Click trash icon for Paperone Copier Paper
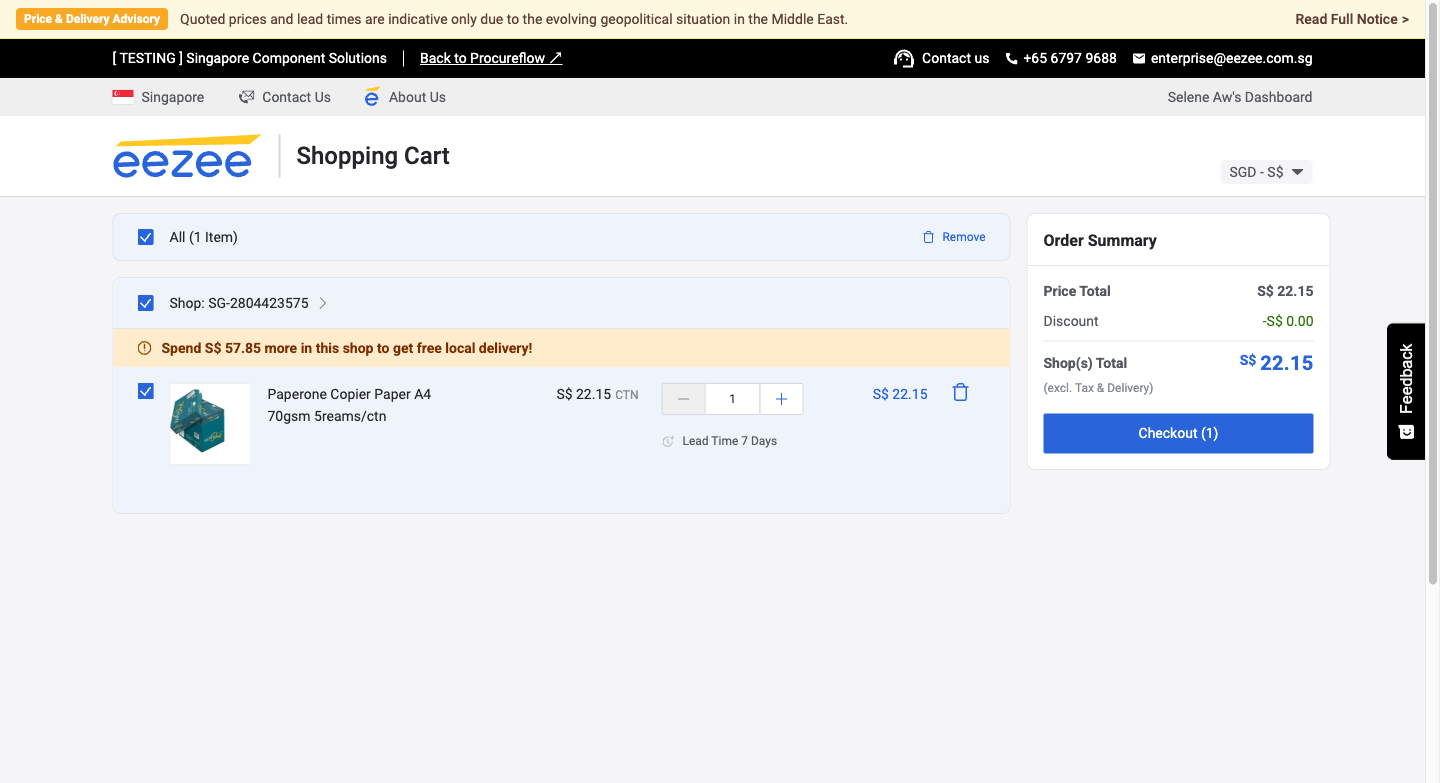This screenshot has width=1440, height=783. pyautogui.click(x=960, y=393)
